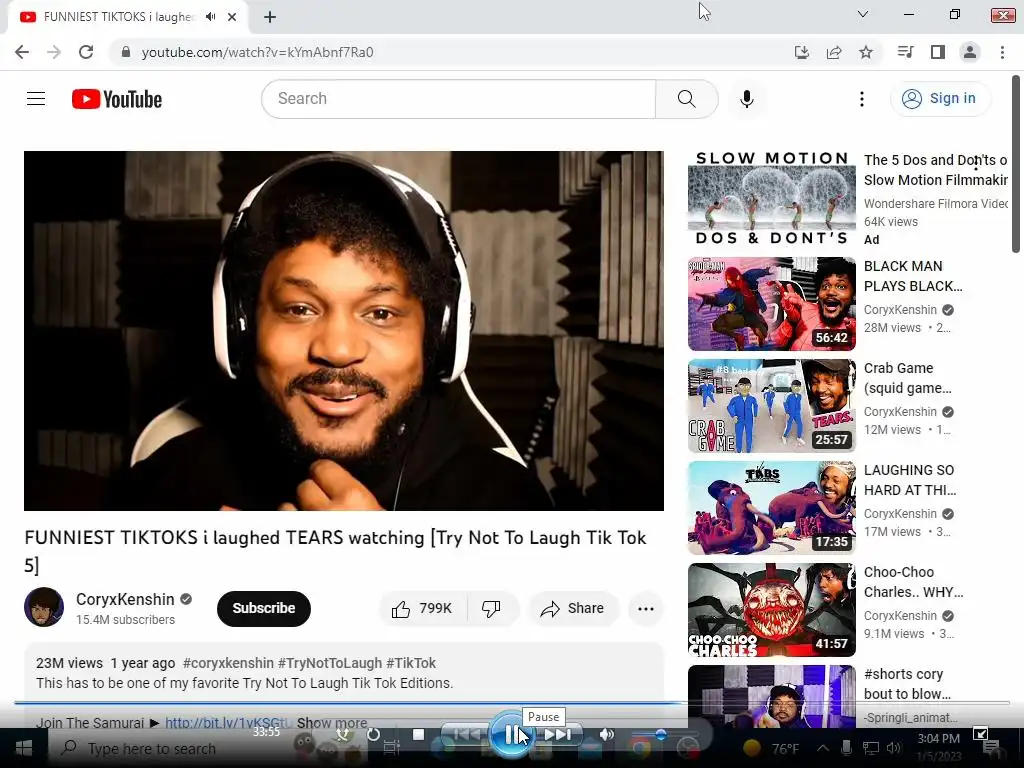Open the taskbar clock showing 3:04 PM

point(939,747)
